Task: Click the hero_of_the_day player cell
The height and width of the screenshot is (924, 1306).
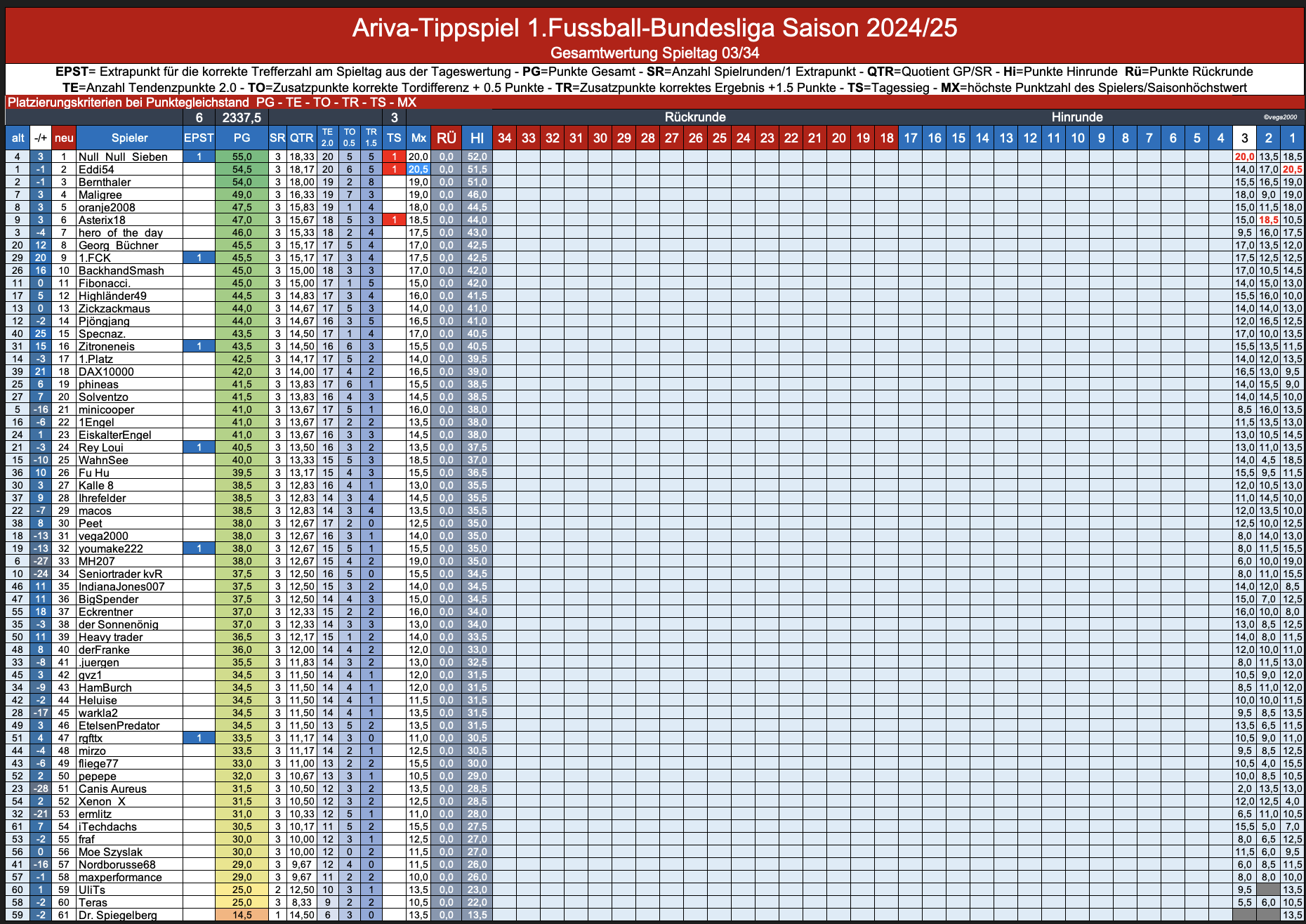Action: 129,232
